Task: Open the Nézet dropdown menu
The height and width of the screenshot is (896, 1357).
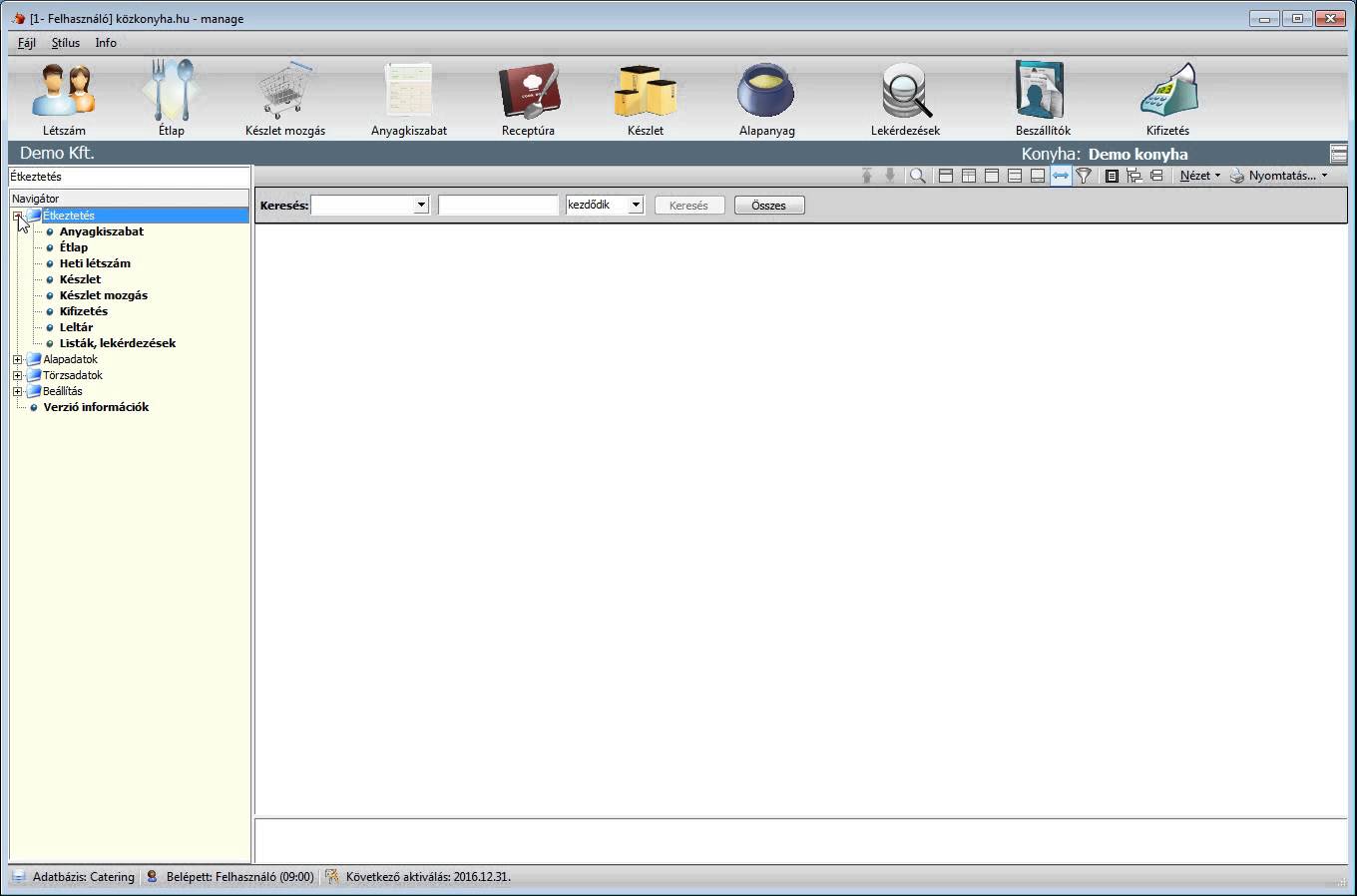Action: click(1199, 176)
